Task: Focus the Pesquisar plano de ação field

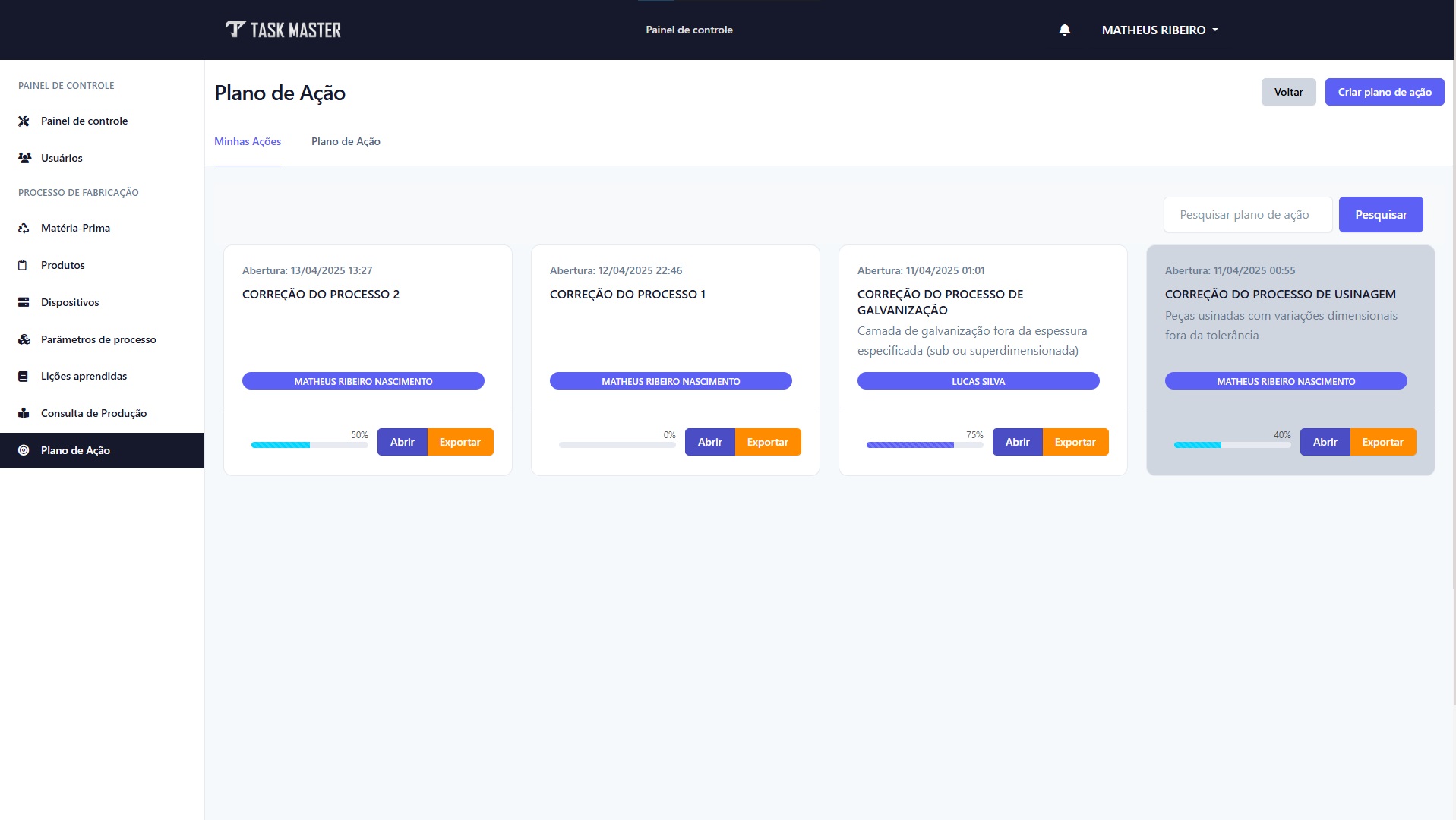Action: [x=1247, y=215]
